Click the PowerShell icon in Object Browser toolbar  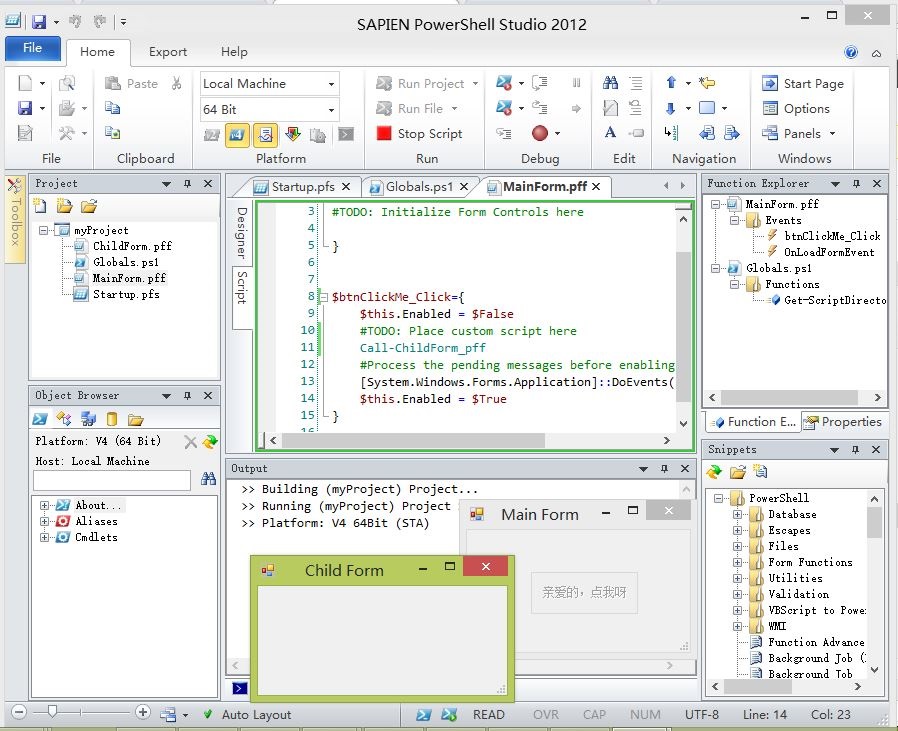click(40, 419)
